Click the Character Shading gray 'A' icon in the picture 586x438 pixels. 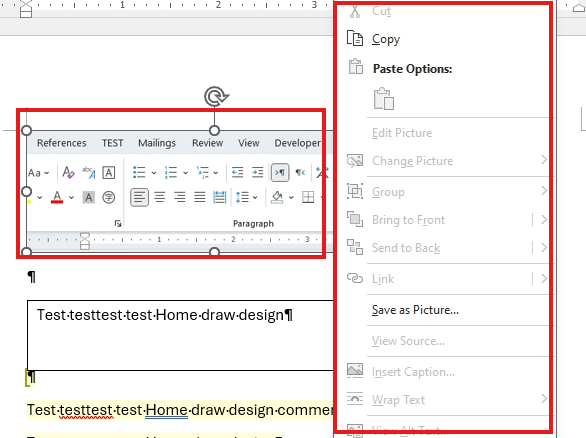point(89,197)
